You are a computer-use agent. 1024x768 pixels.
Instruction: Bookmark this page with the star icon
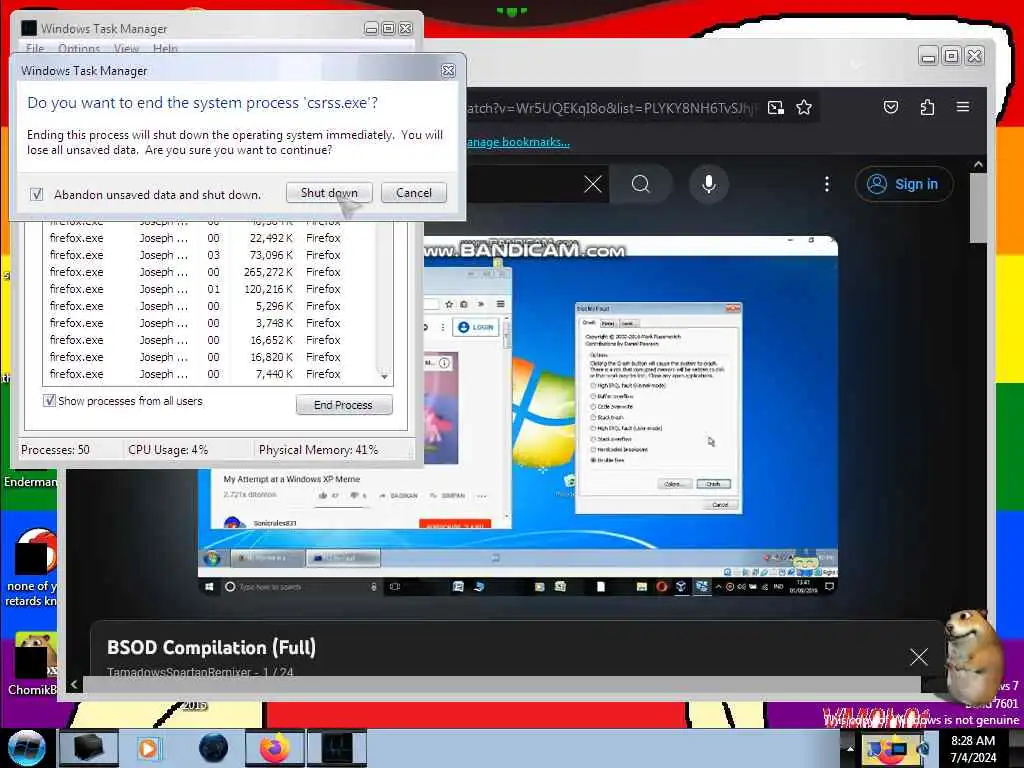804,108
